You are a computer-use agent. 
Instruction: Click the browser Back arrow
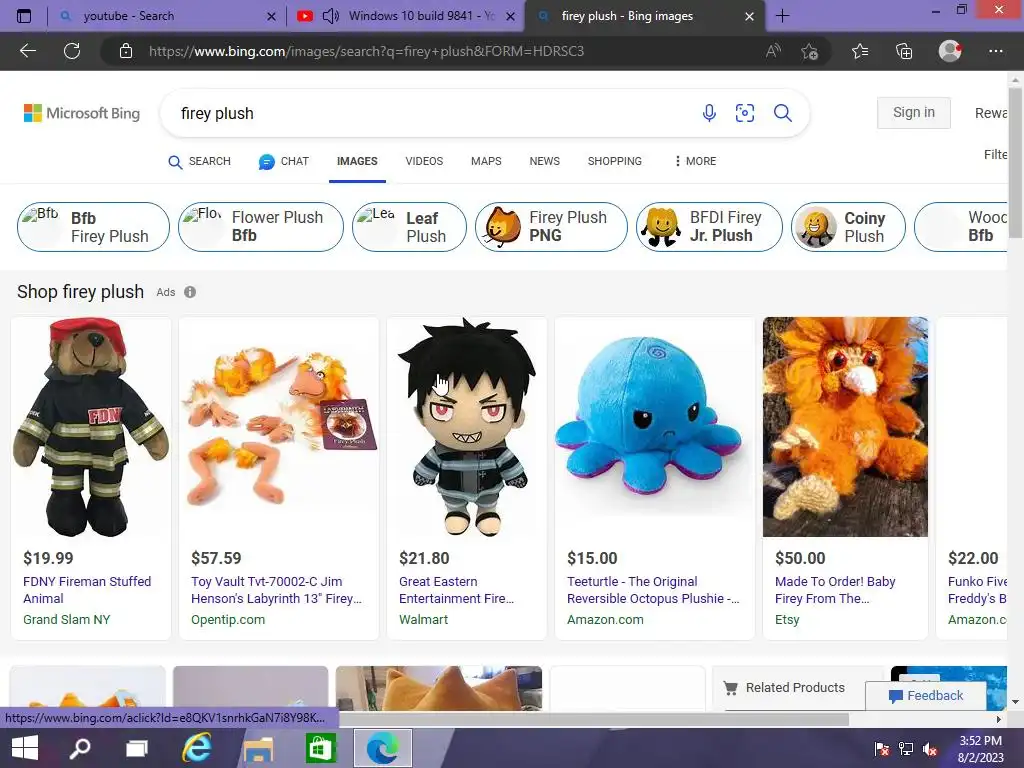tap(27, 51)
